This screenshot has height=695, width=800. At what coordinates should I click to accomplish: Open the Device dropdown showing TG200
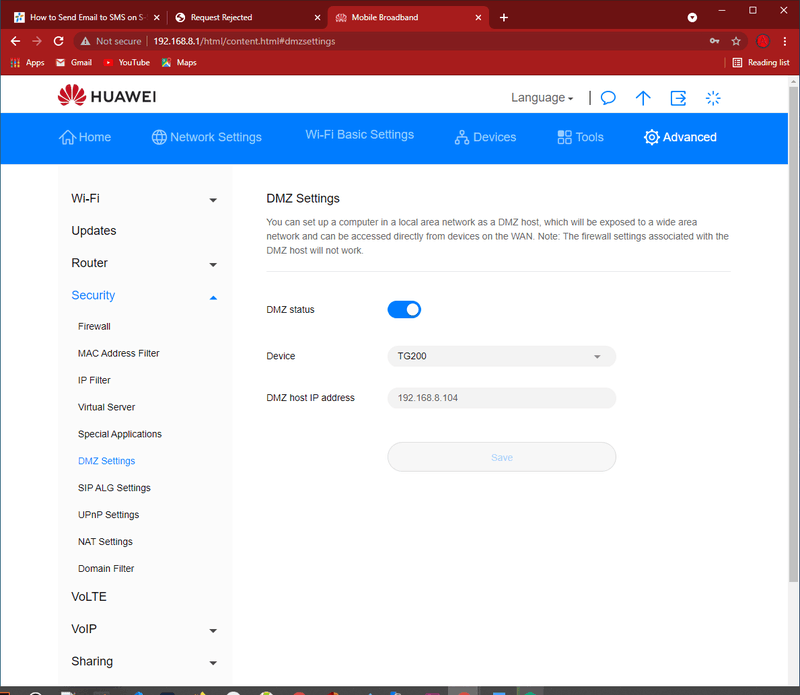[x=502, y=356]
